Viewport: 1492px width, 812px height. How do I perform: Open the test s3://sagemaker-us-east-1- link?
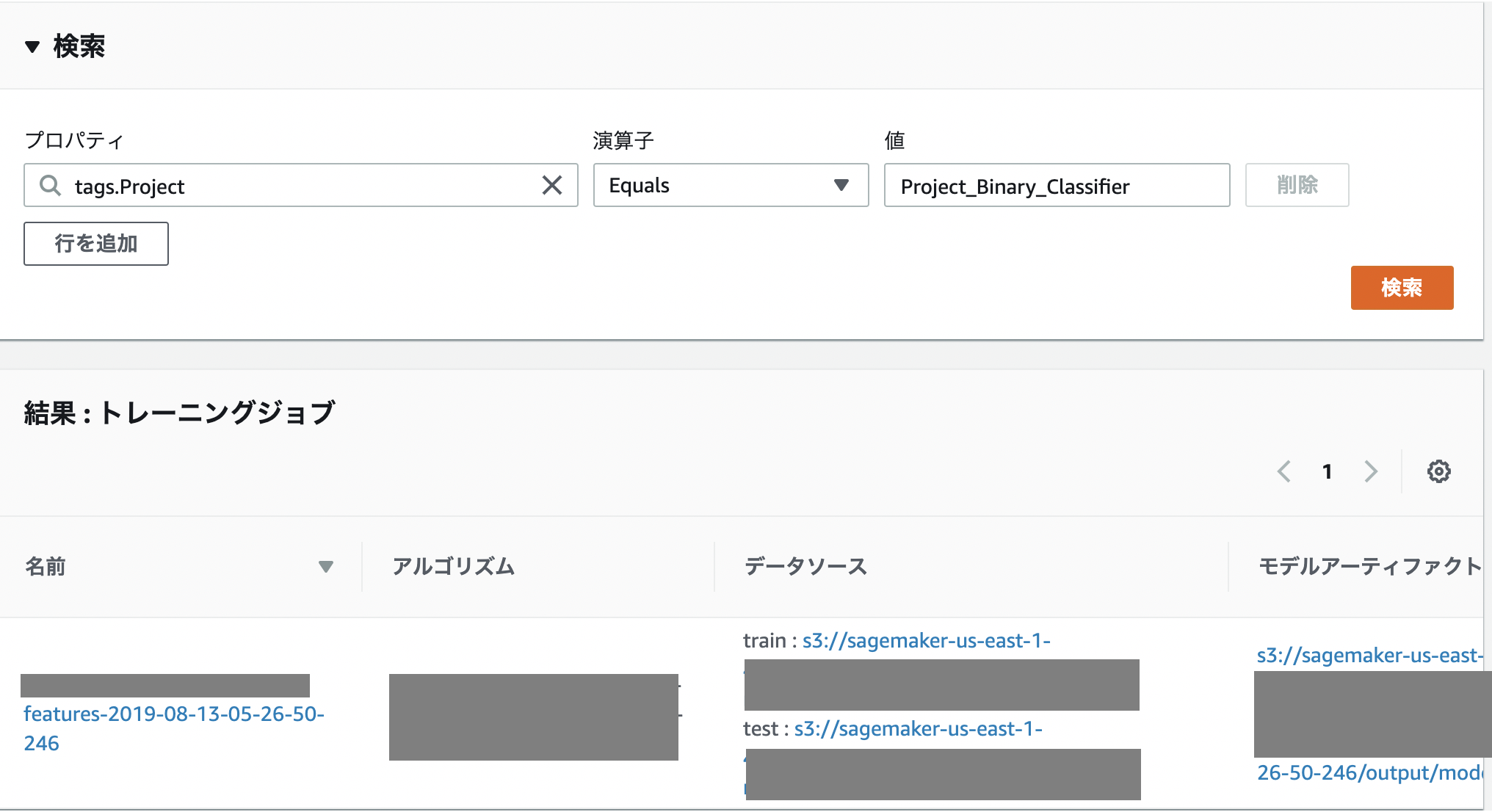point(918,729)
